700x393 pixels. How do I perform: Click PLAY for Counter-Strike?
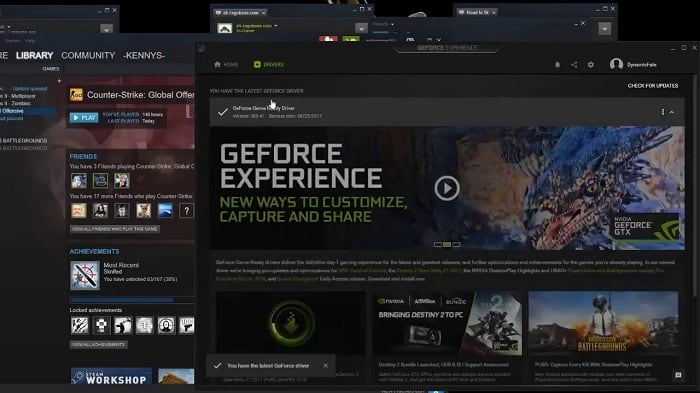84,117
